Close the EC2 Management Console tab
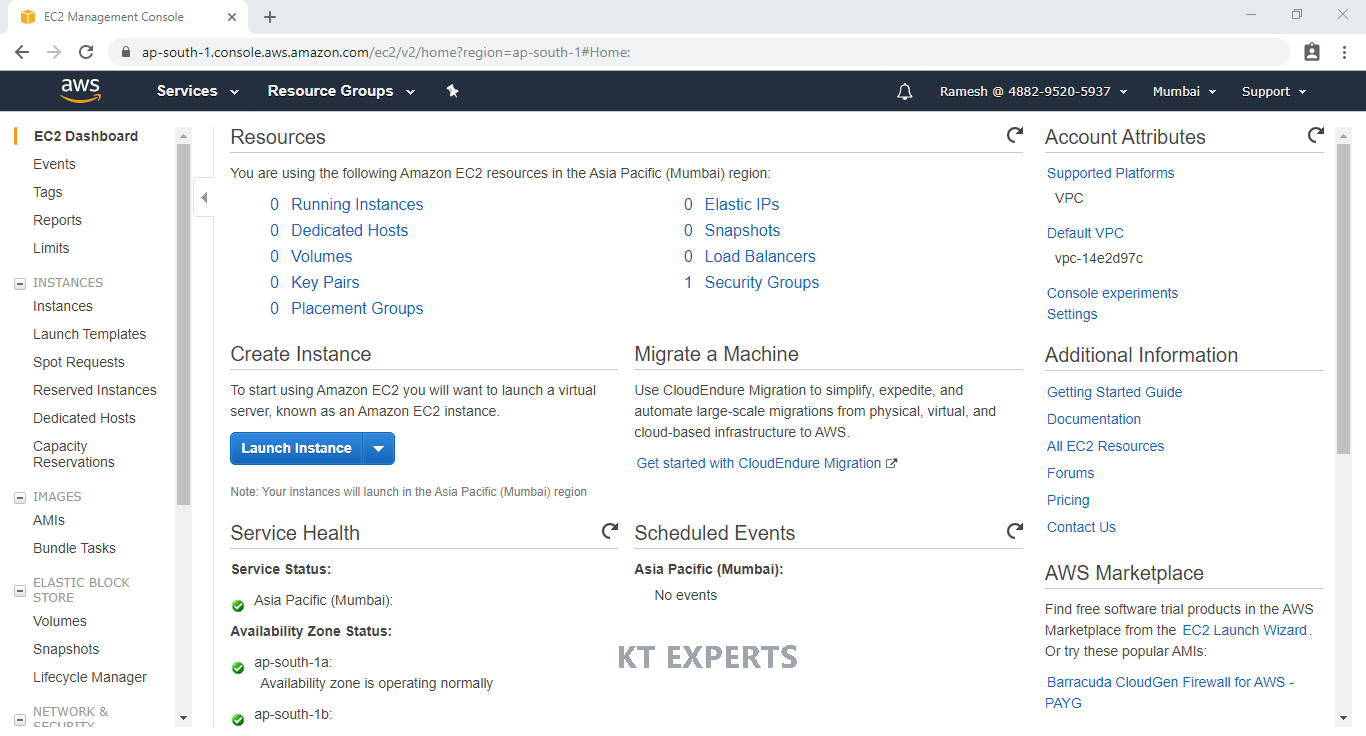1366x736 pixels. 231,17
